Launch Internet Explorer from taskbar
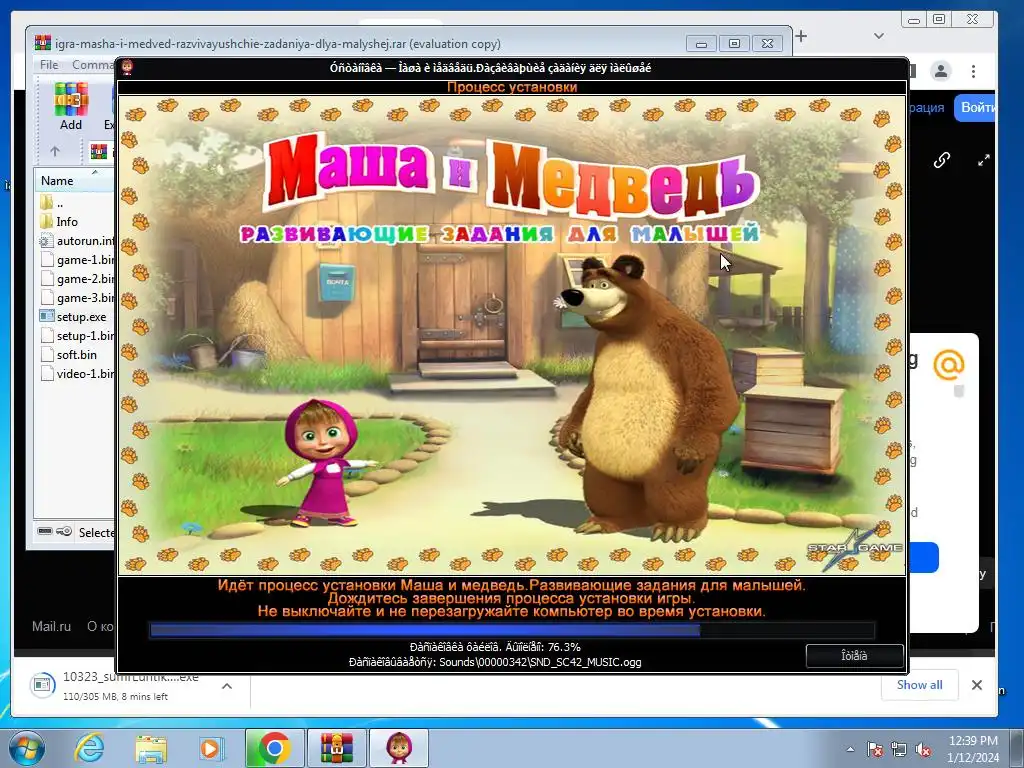The height and width of the screenshot is (768, 1024). [x=89, y=748]
